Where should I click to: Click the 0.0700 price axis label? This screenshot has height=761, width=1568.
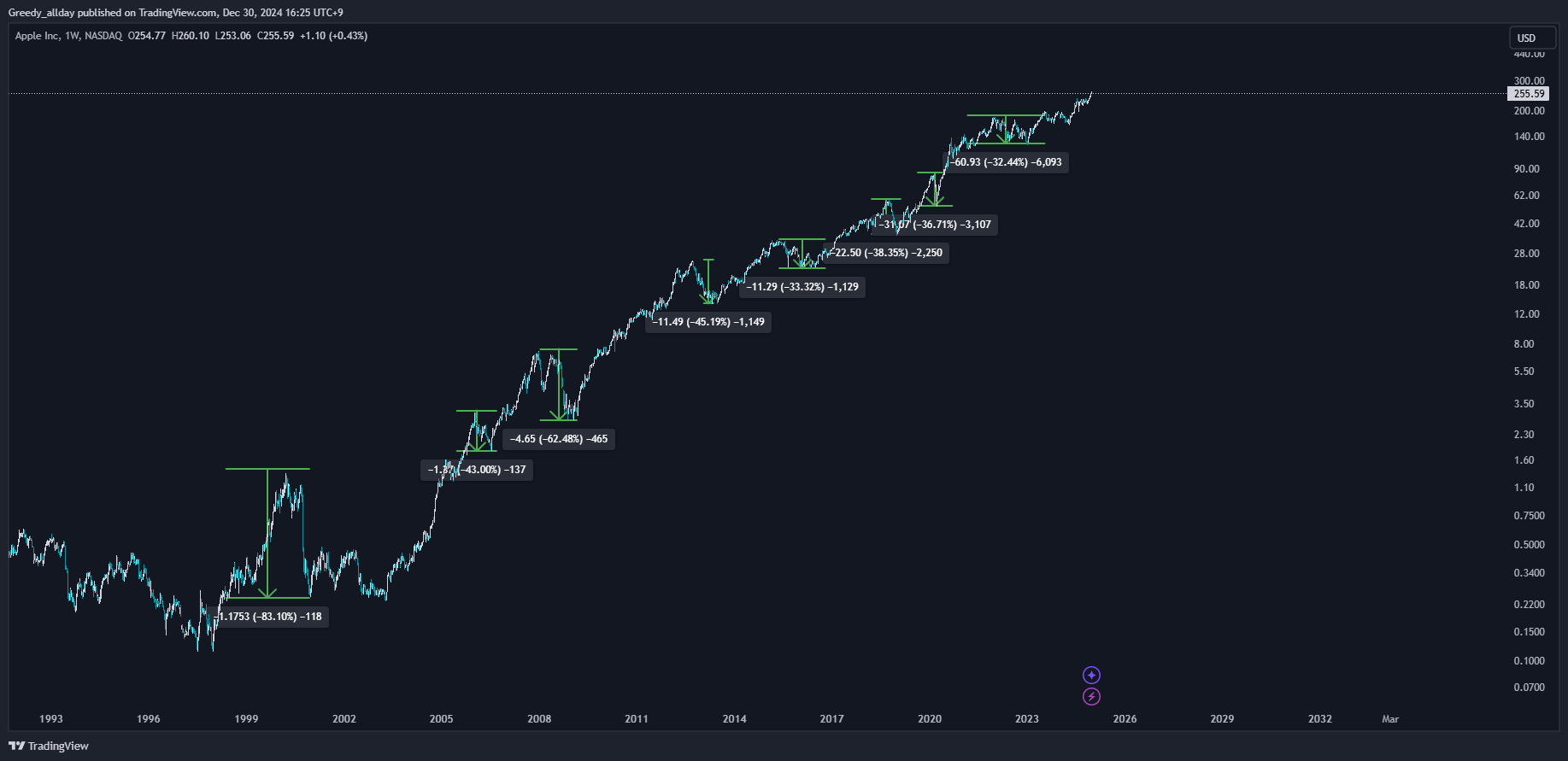click(x=1529, y=688)
